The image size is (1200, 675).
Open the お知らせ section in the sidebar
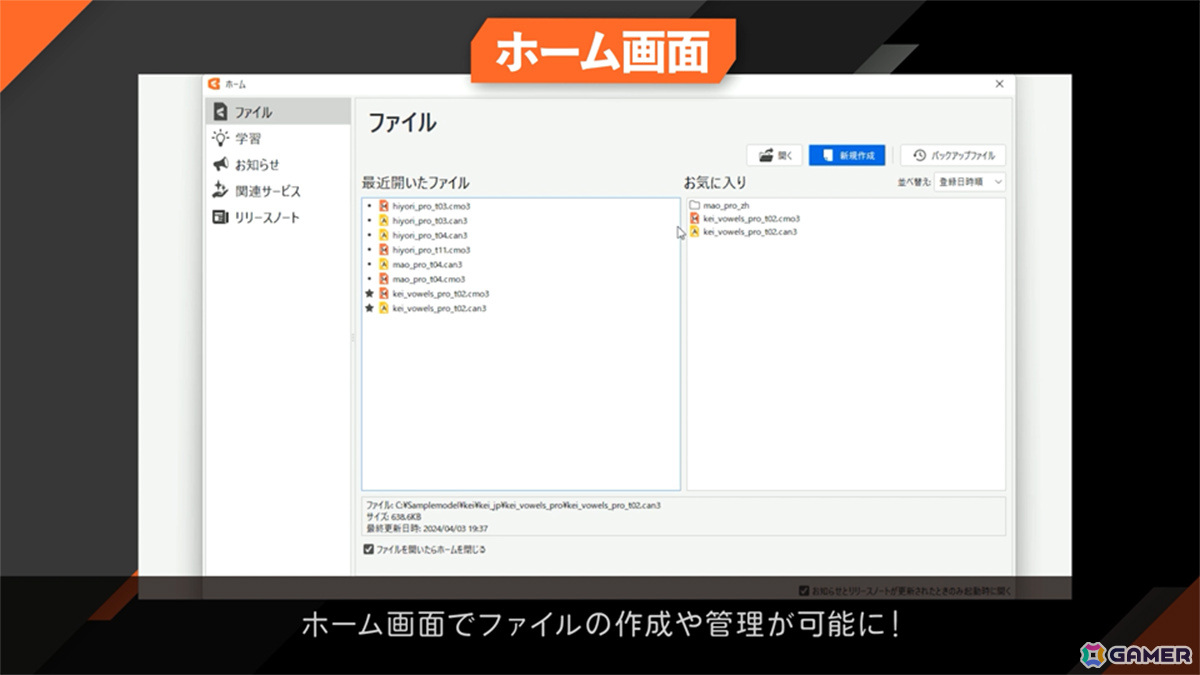point(277,164)
